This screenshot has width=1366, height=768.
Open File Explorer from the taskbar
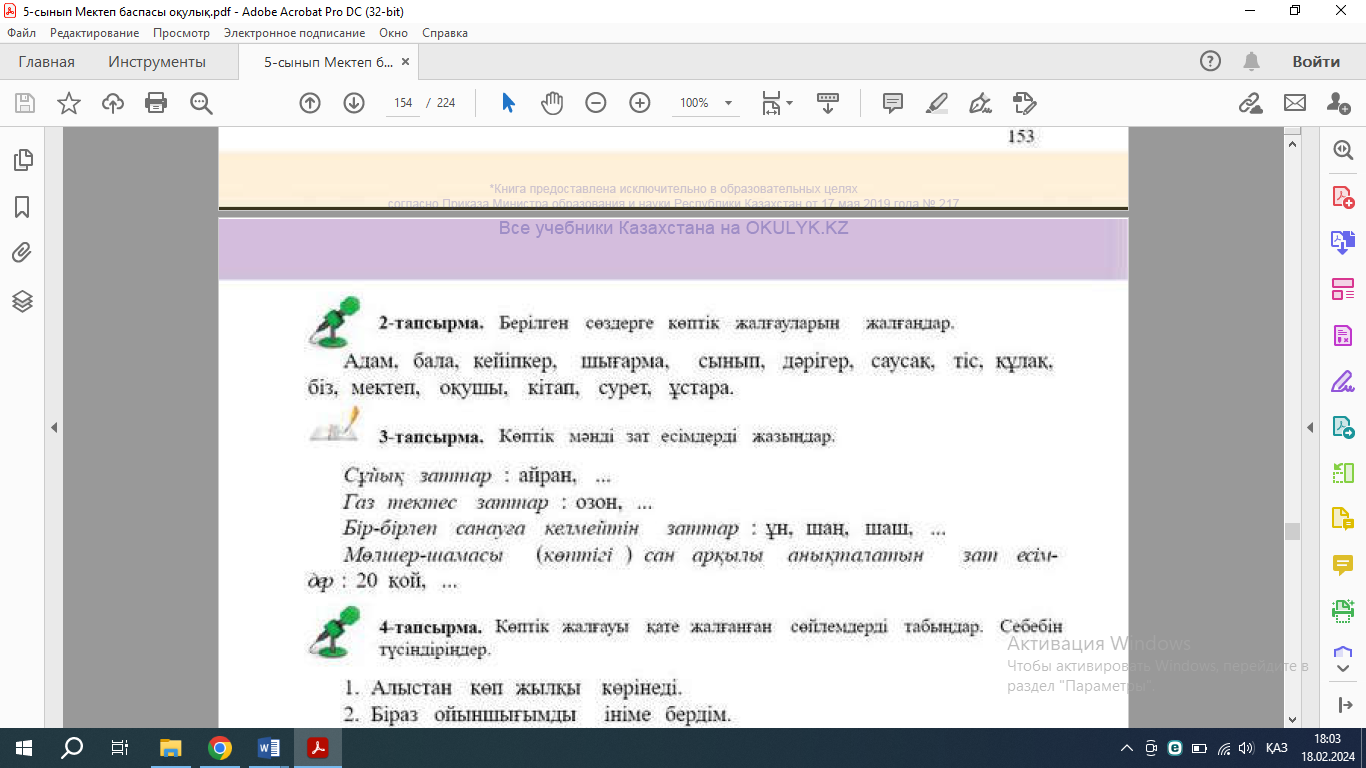tap(171, 748)
